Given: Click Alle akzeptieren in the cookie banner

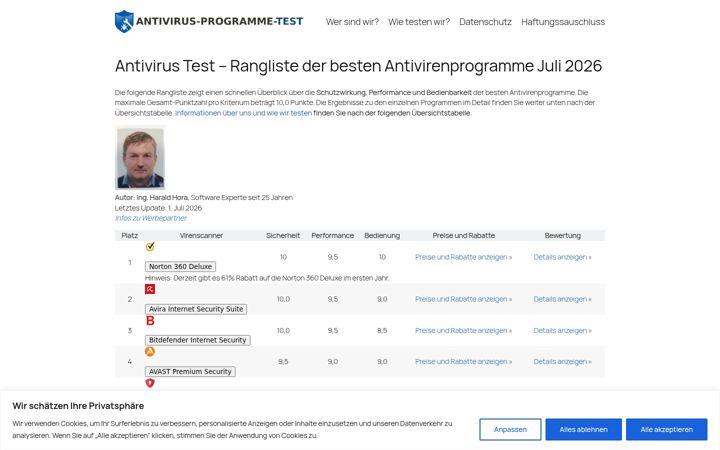Looking at the screenshot, I should point(667,429).
